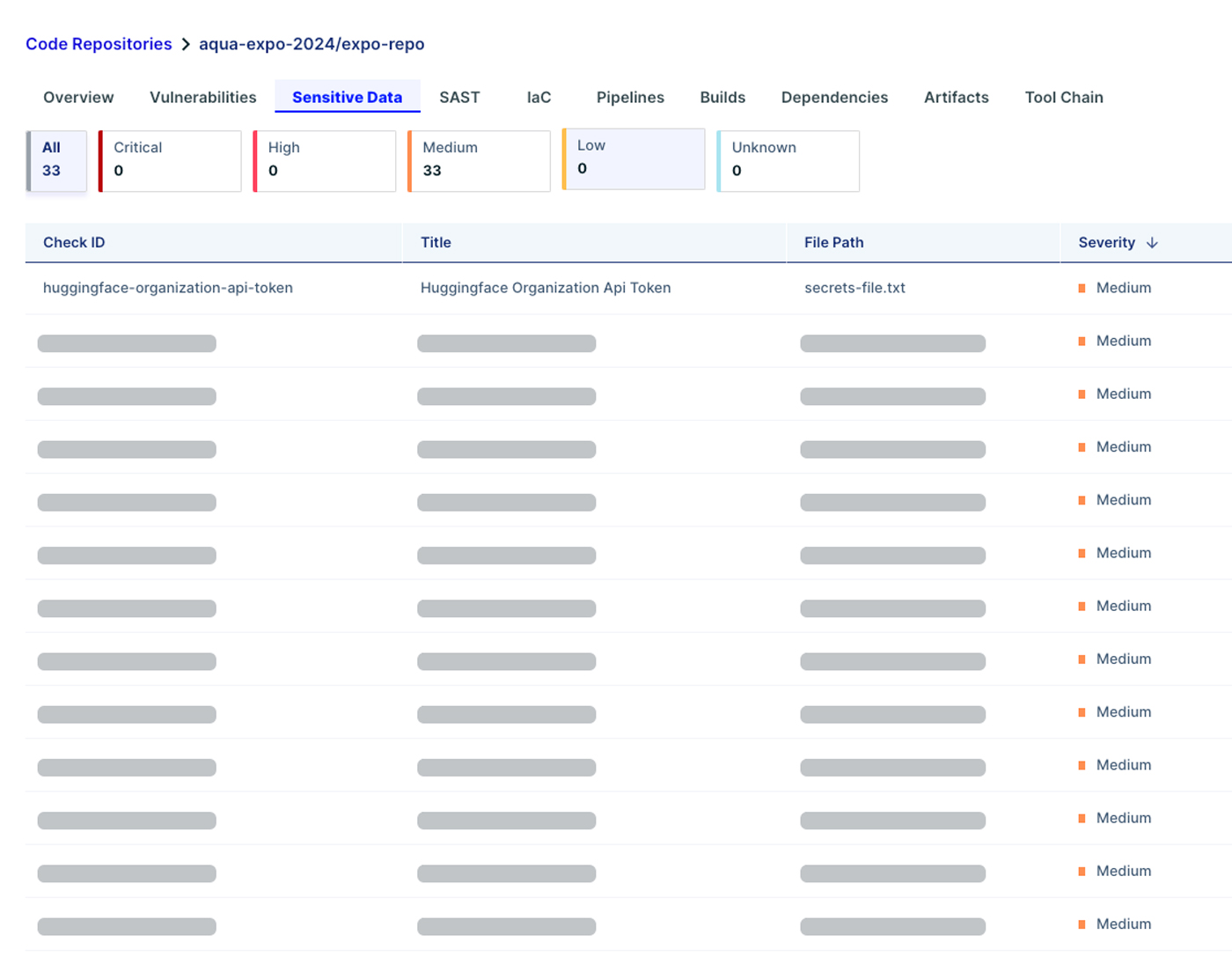
Task: View the Dependencies tab
Action: [834, 97]
